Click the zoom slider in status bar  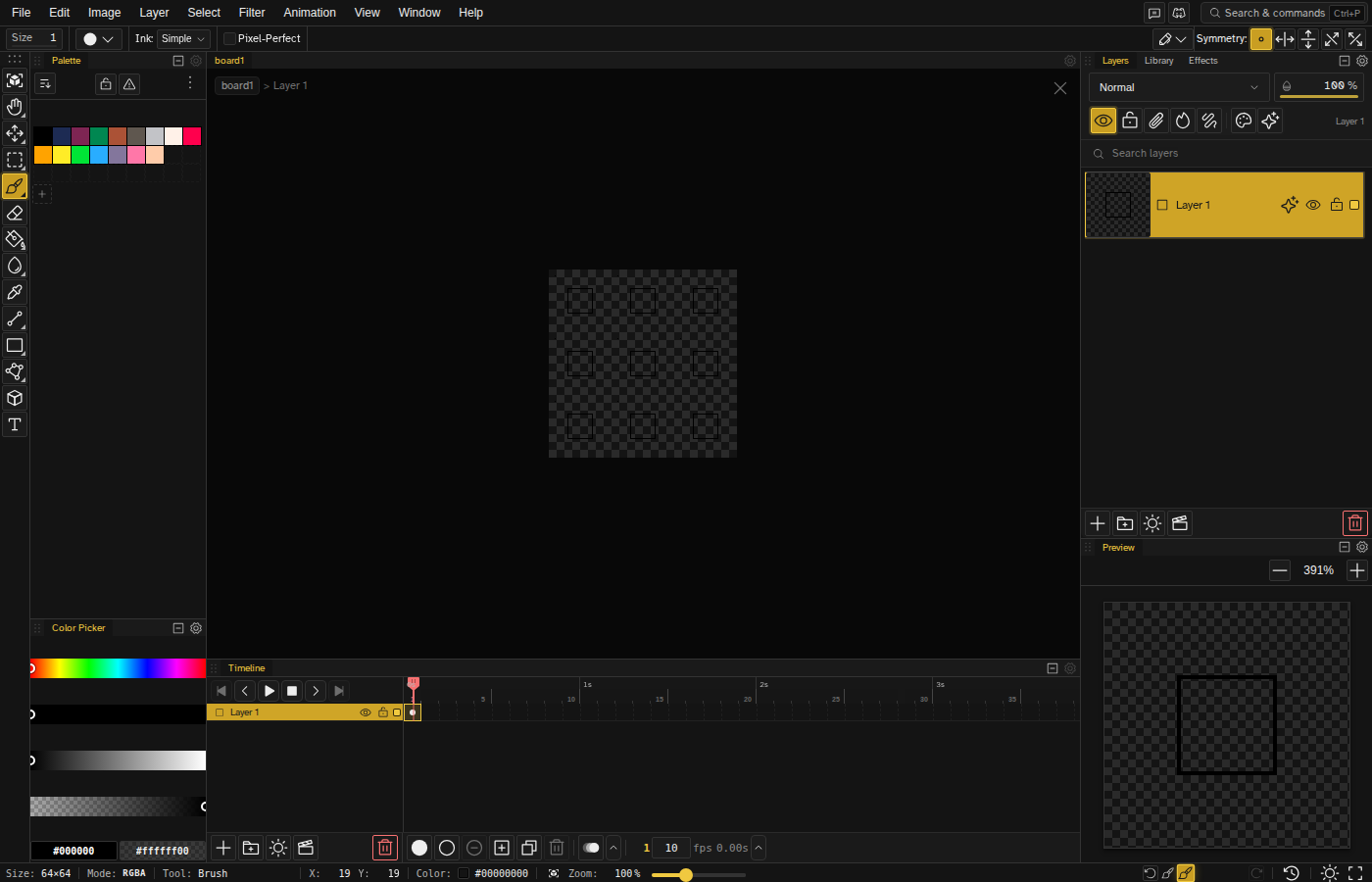(698, 874)
